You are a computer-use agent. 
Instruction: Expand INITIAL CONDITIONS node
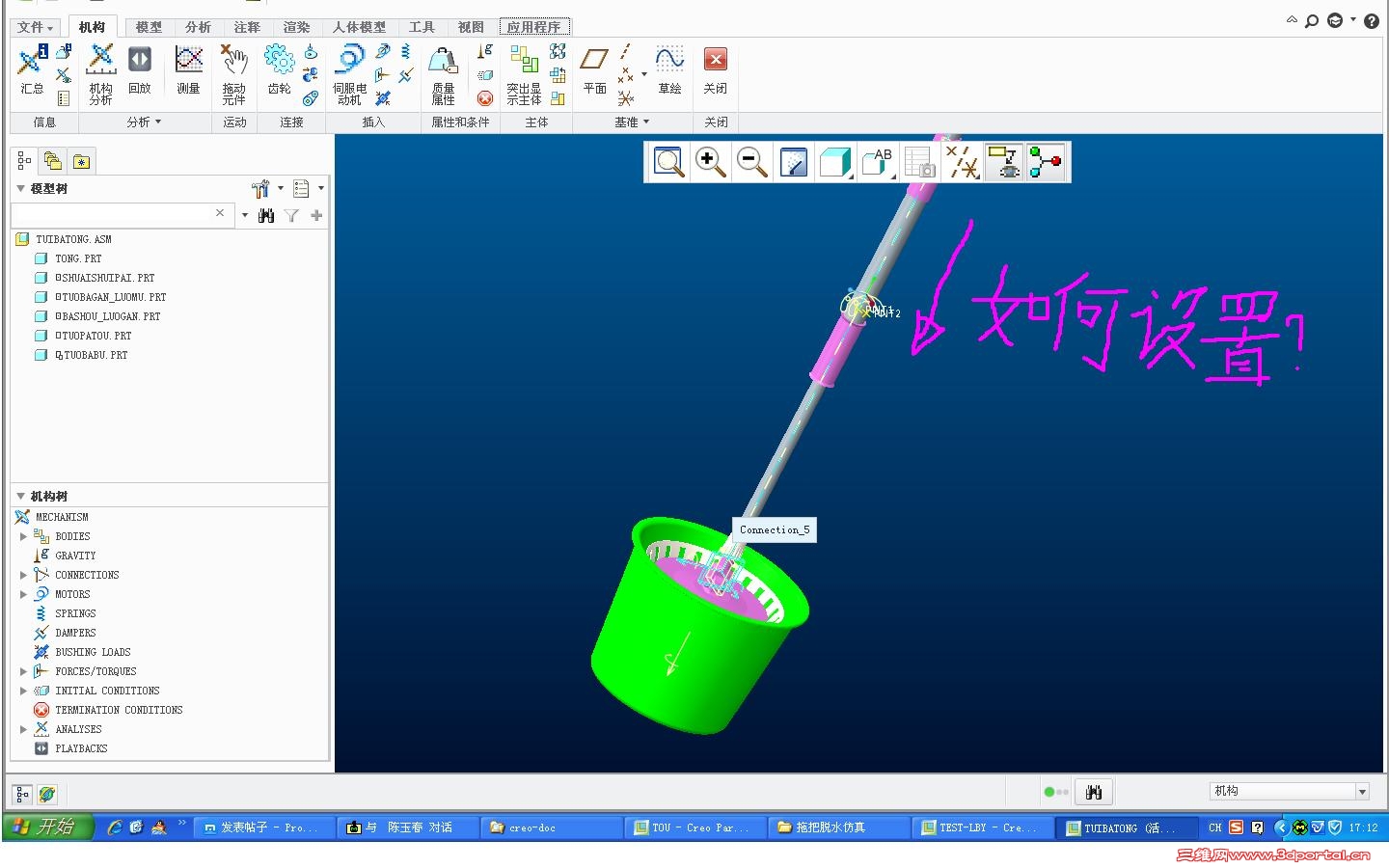click(23, 691)
